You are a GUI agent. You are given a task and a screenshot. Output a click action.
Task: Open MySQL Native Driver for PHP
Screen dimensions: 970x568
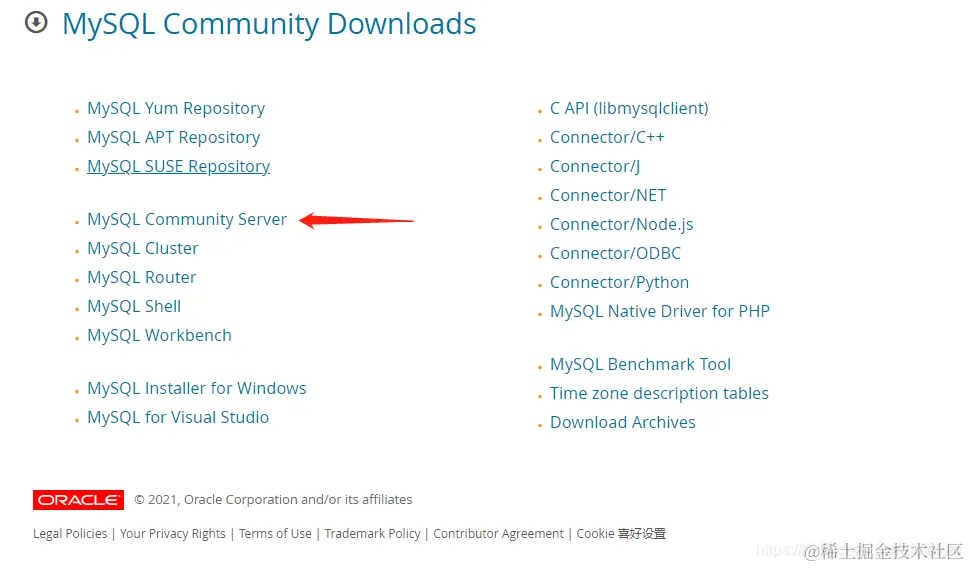[660, 311]
